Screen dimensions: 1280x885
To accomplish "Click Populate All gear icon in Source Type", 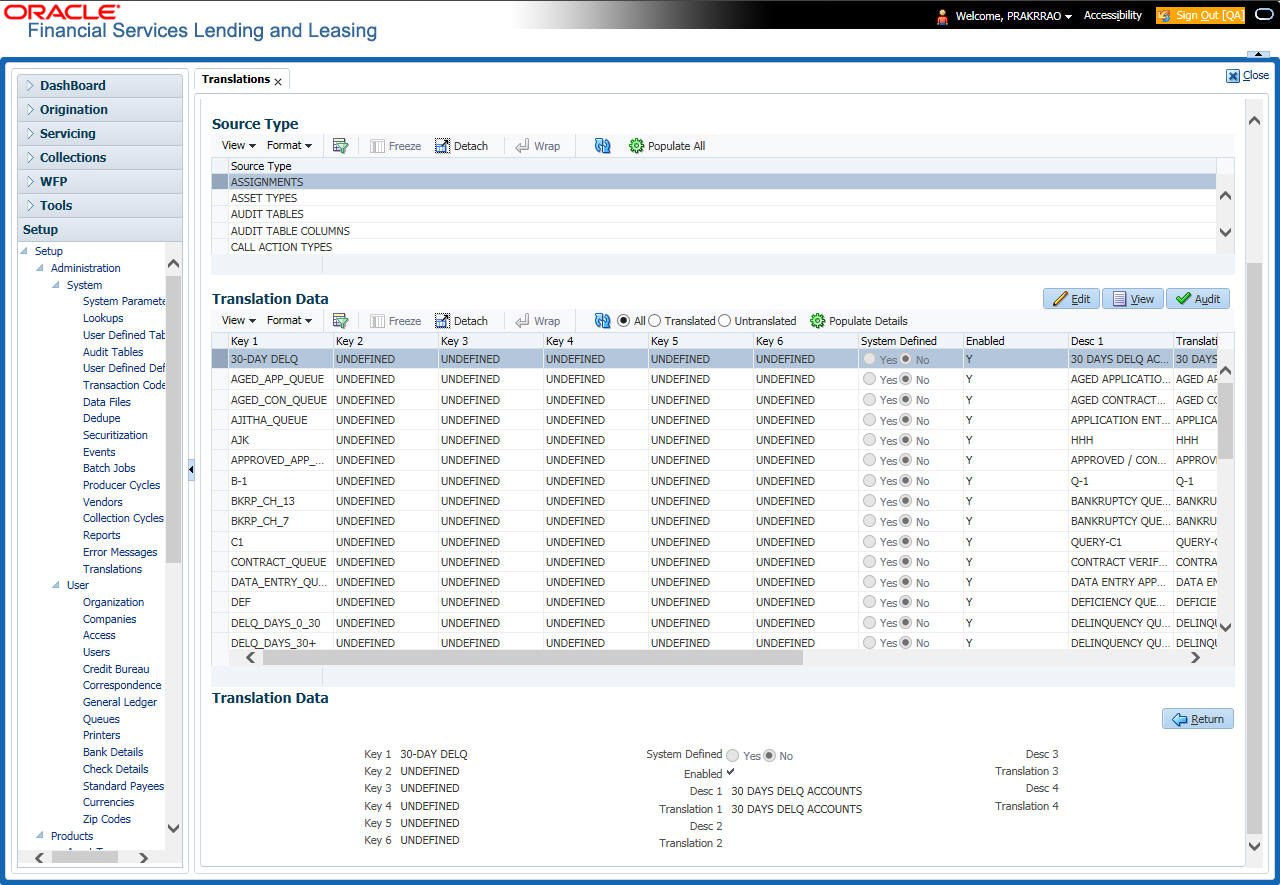I will pyautogui.click(x=636, y=146).
